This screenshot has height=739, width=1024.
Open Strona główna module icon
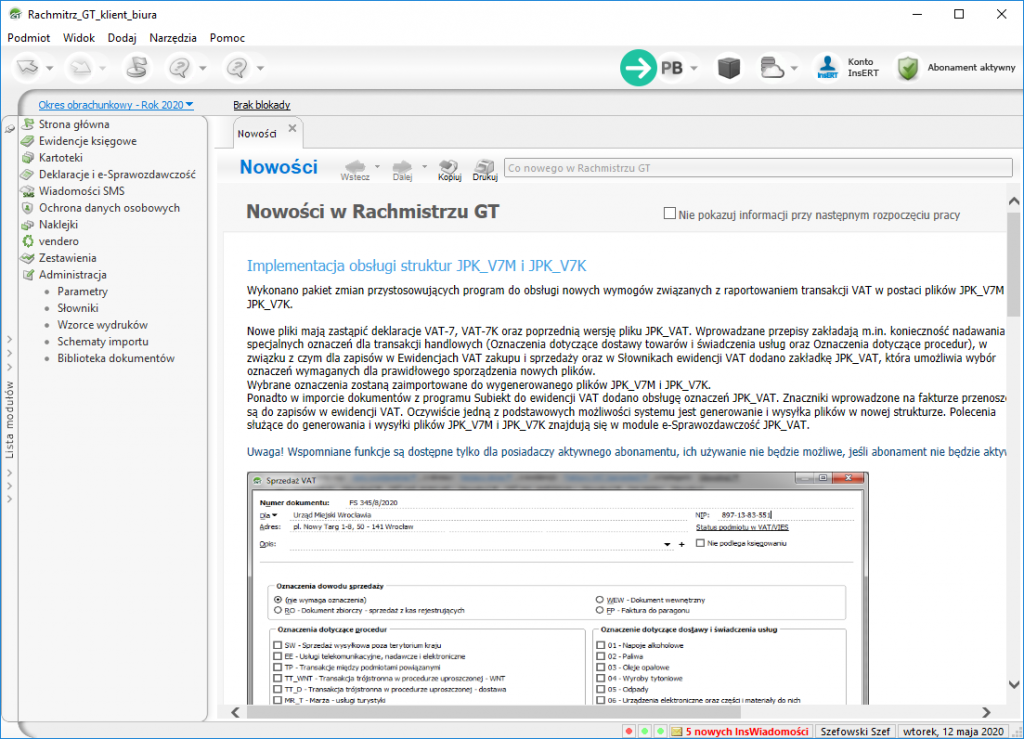pyautogui.click(x=28, y=124)
